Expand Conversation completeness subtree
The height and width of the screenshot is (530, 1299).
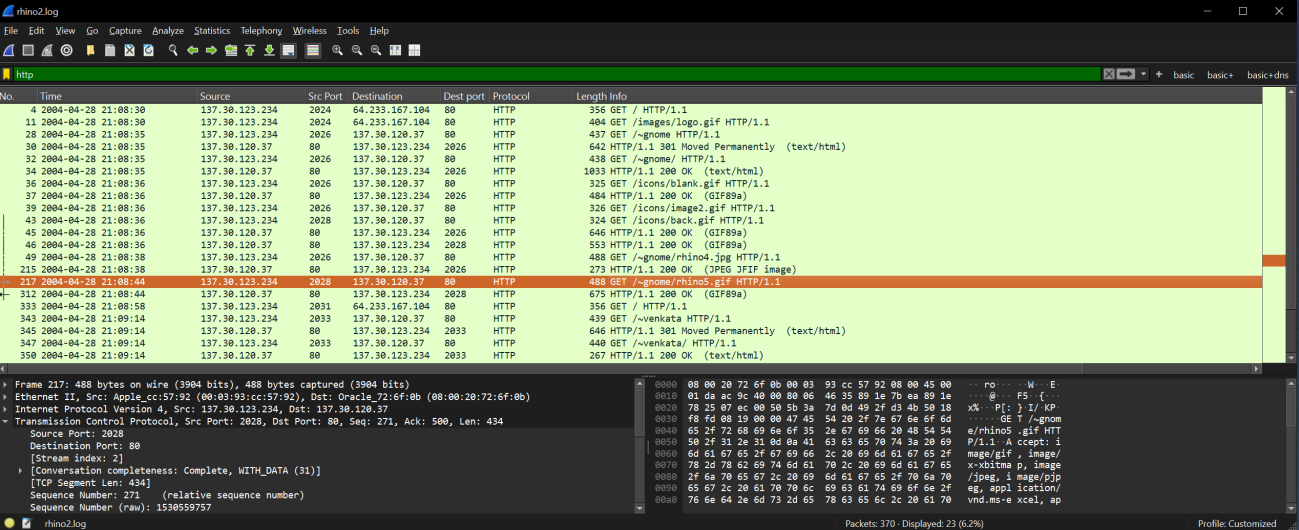point(21,470)
